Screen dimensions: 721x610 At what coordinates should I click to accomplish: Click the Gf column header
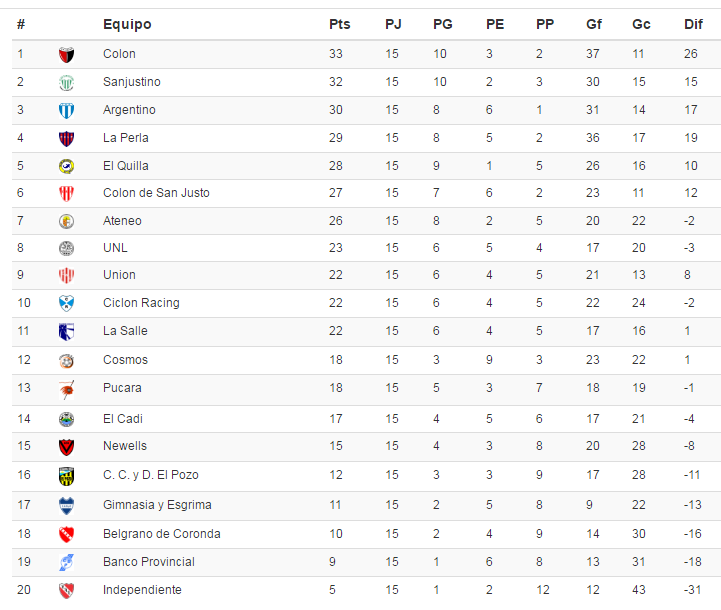pos(594,24)
